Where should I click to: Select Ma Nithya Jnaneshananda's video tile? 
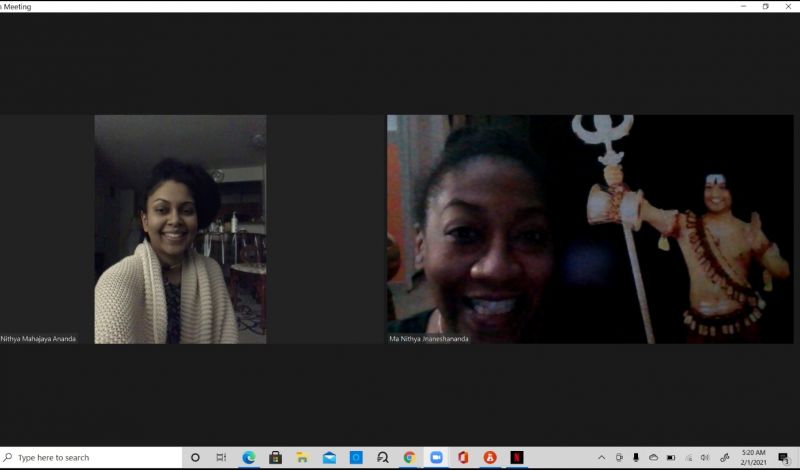590,229
